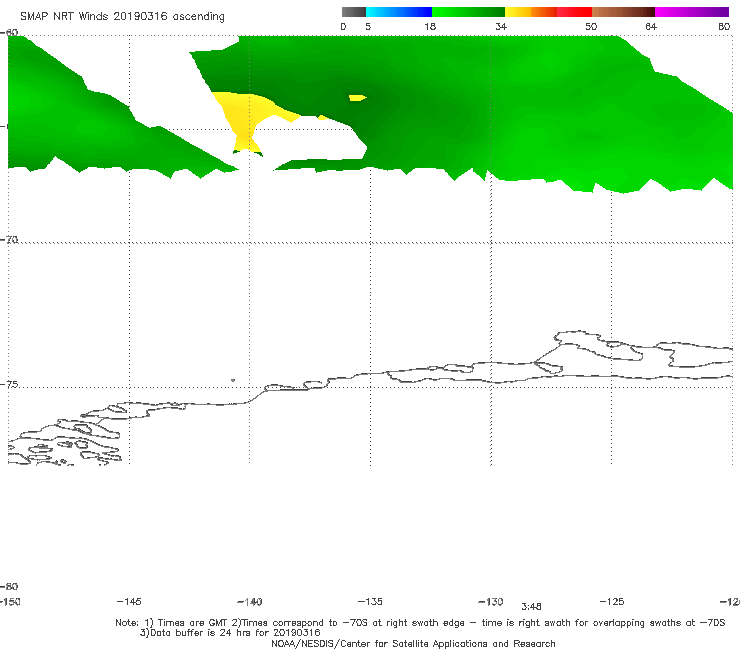Click the longitude label -130
Viewport: 740px width, 650px height.
[x=491, y=602]
